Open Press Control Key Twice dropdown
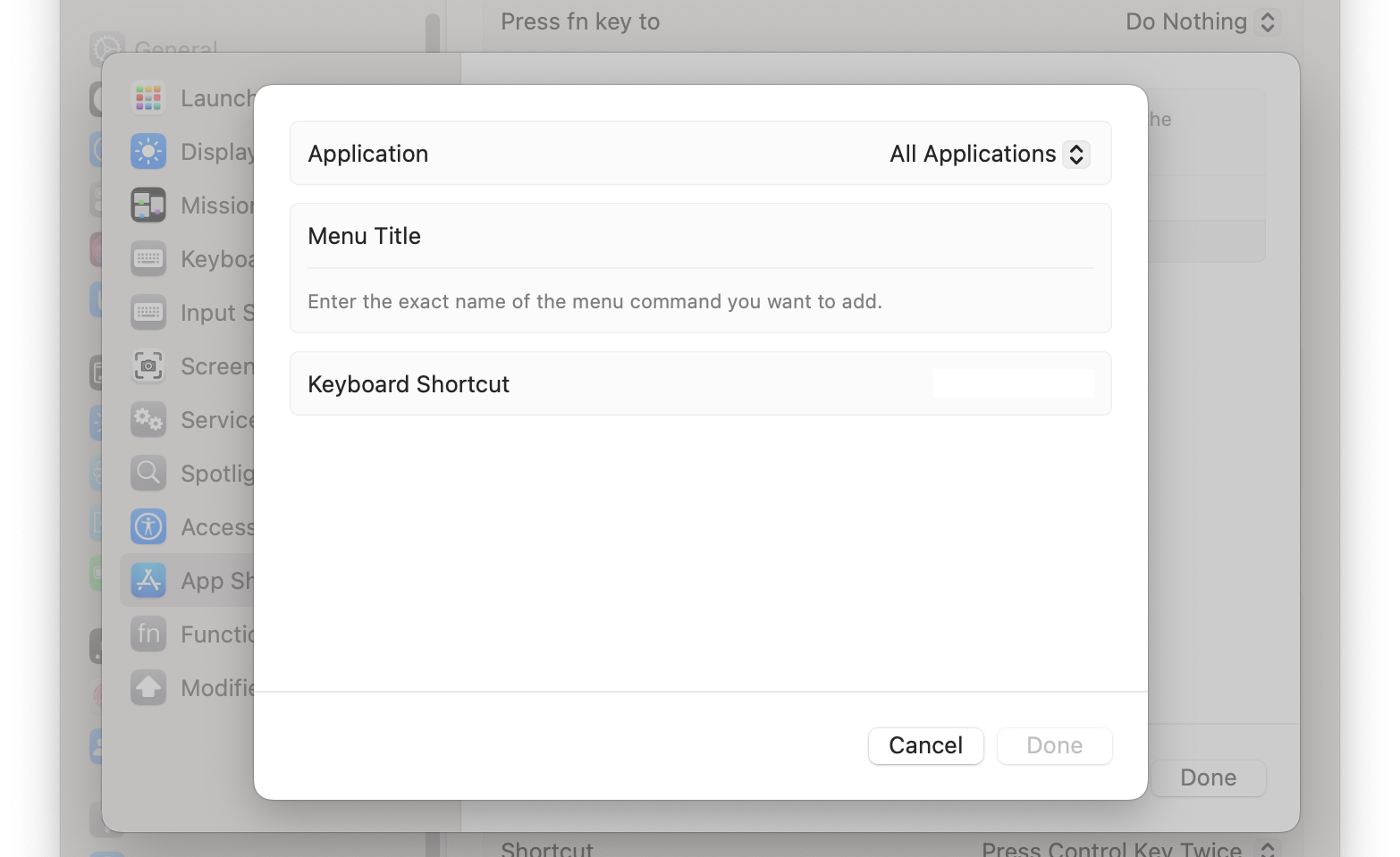The image size is (1400, 857). 1129,848
